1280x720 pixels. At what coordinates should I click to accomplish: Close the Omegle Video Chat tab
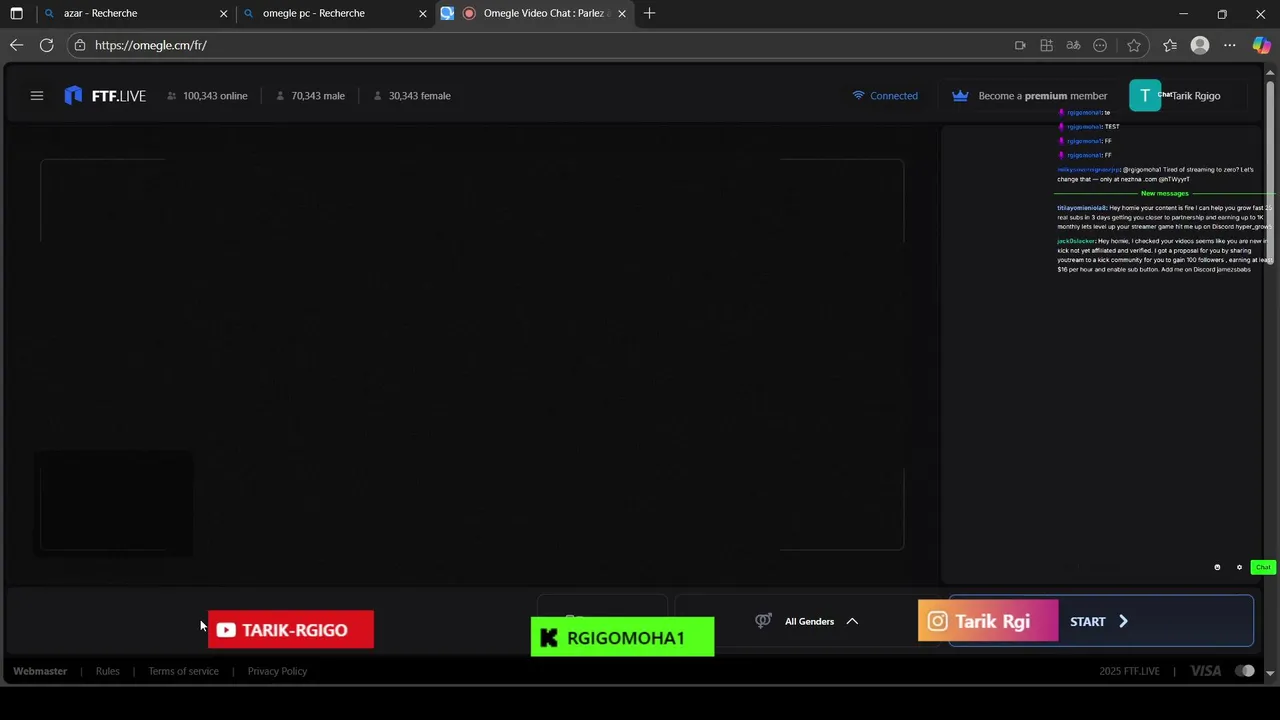pyautogui.click(x=622, y=13)
